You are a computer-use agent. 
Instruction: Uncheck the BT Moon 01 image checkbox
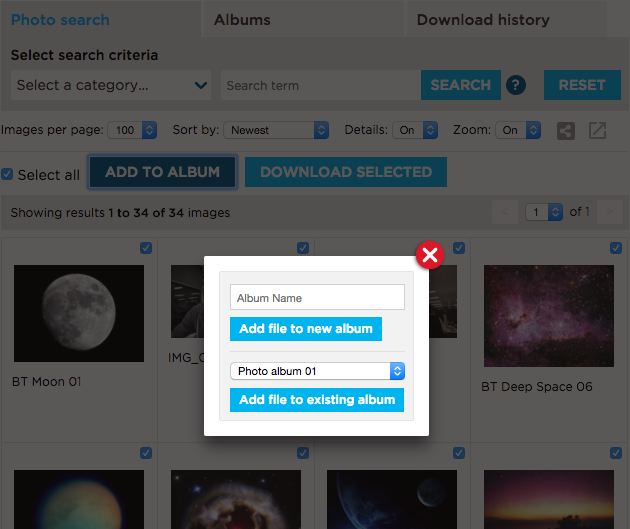pos(146,248)
